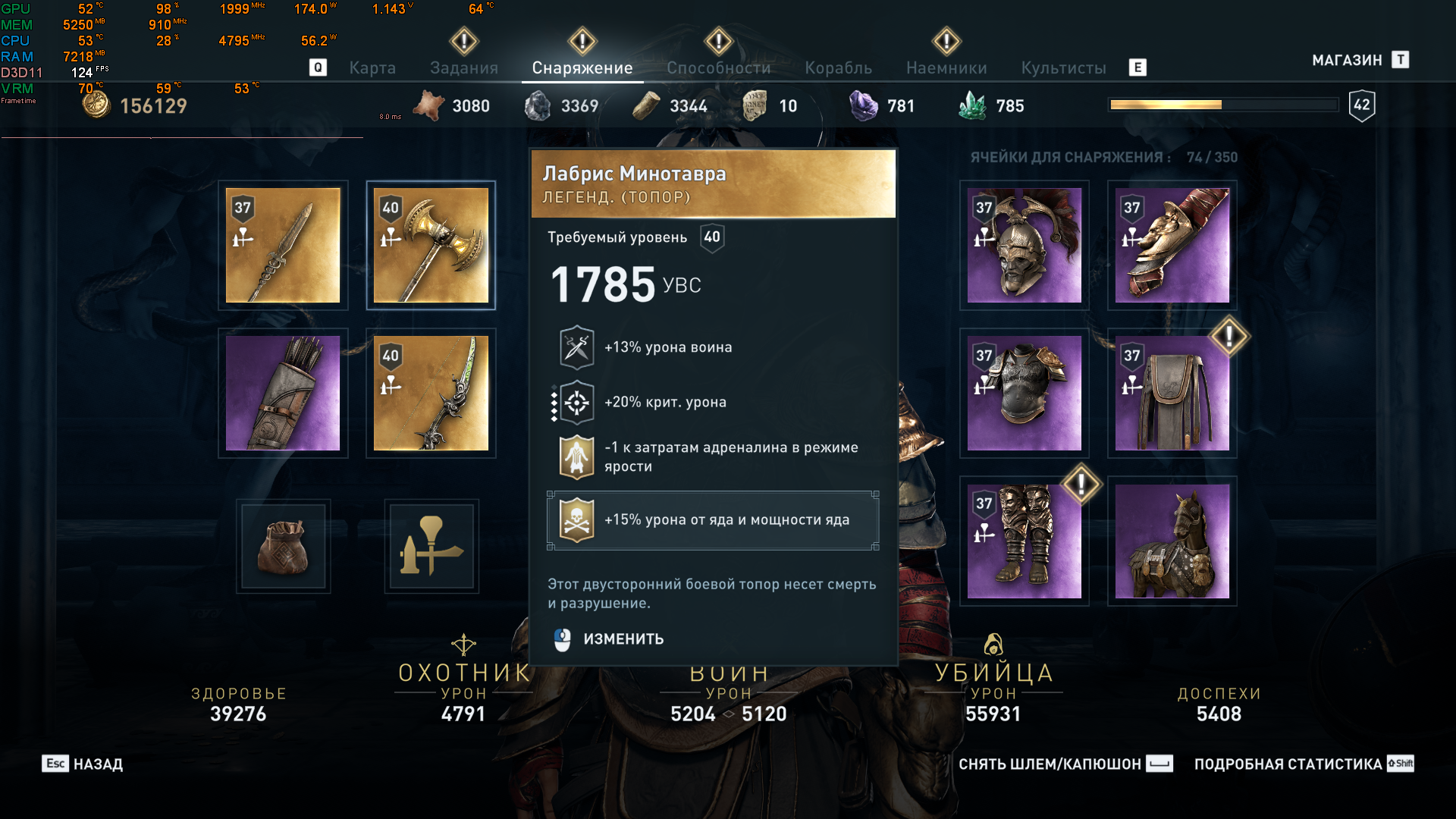Image resolution: width=1456 pixels, height=819 pixels.
Task: Select the level 37 bracers arm slot
Action: point(1172,245)
